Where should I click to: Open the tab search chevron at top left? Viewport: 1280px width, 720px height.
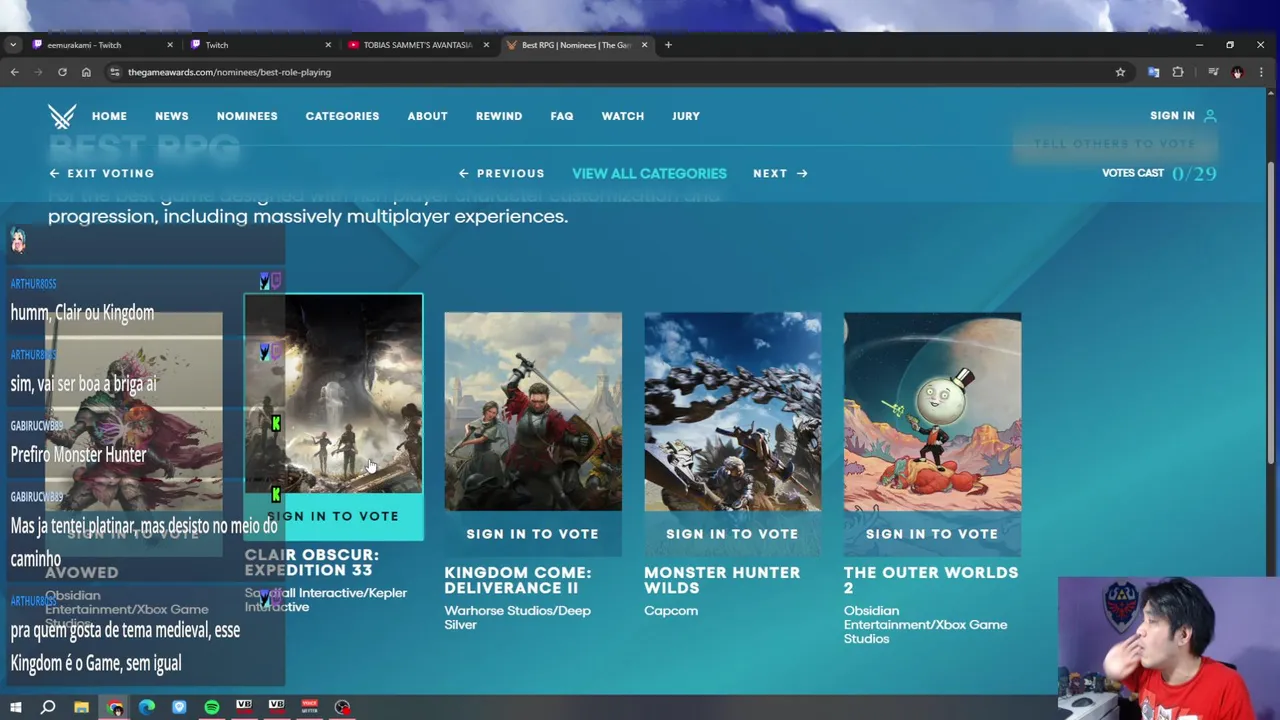pos(12,45)
